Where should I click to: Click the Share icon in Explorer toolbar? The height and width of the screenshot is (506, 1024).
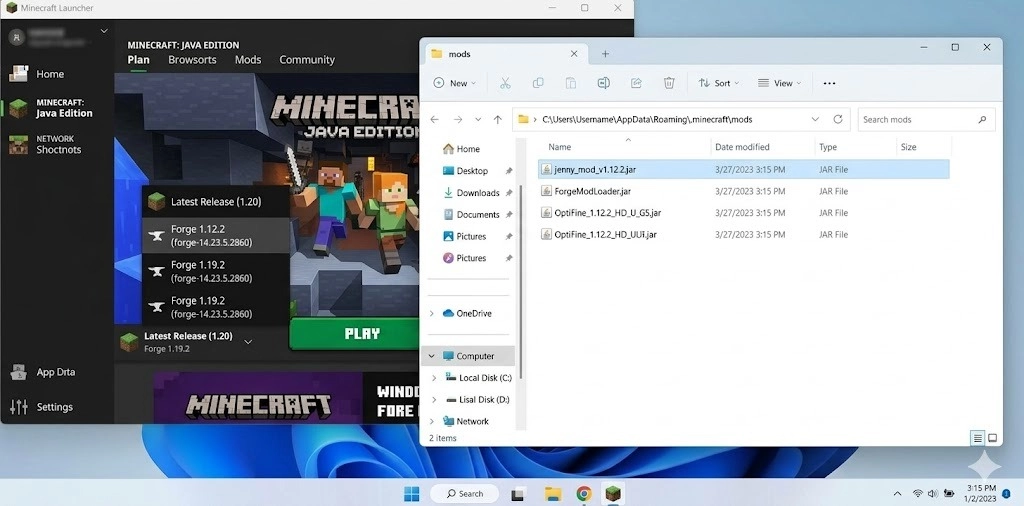pos(636,83)
